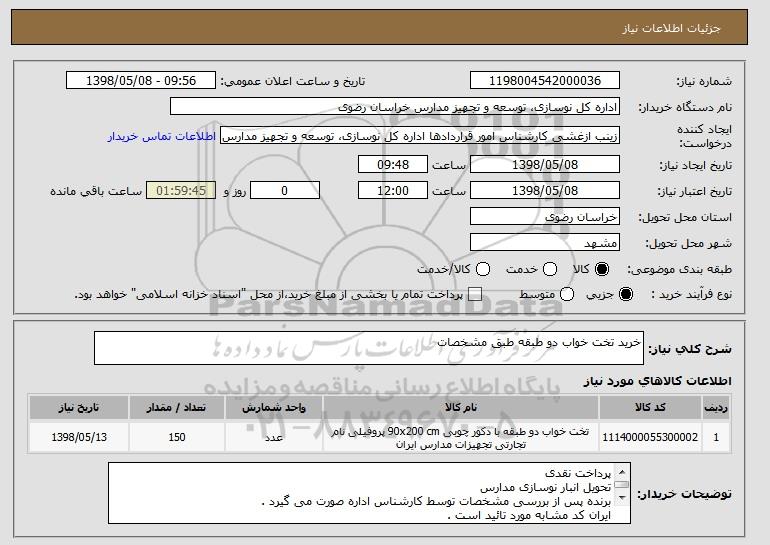This screenshot has height=545, width=770.
Task: Select the کالا radio button
Action: (x=602, y=269)
